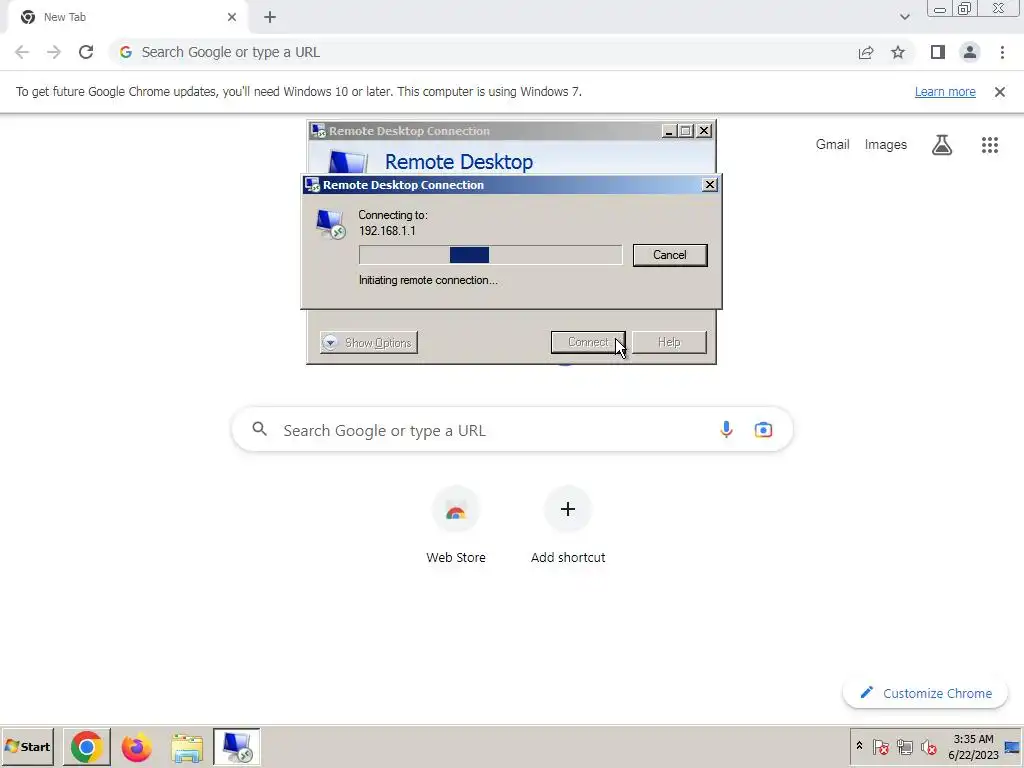
Task: Open the Action Center flag icon
Action: pyautogui.click(x=880, y=746)
